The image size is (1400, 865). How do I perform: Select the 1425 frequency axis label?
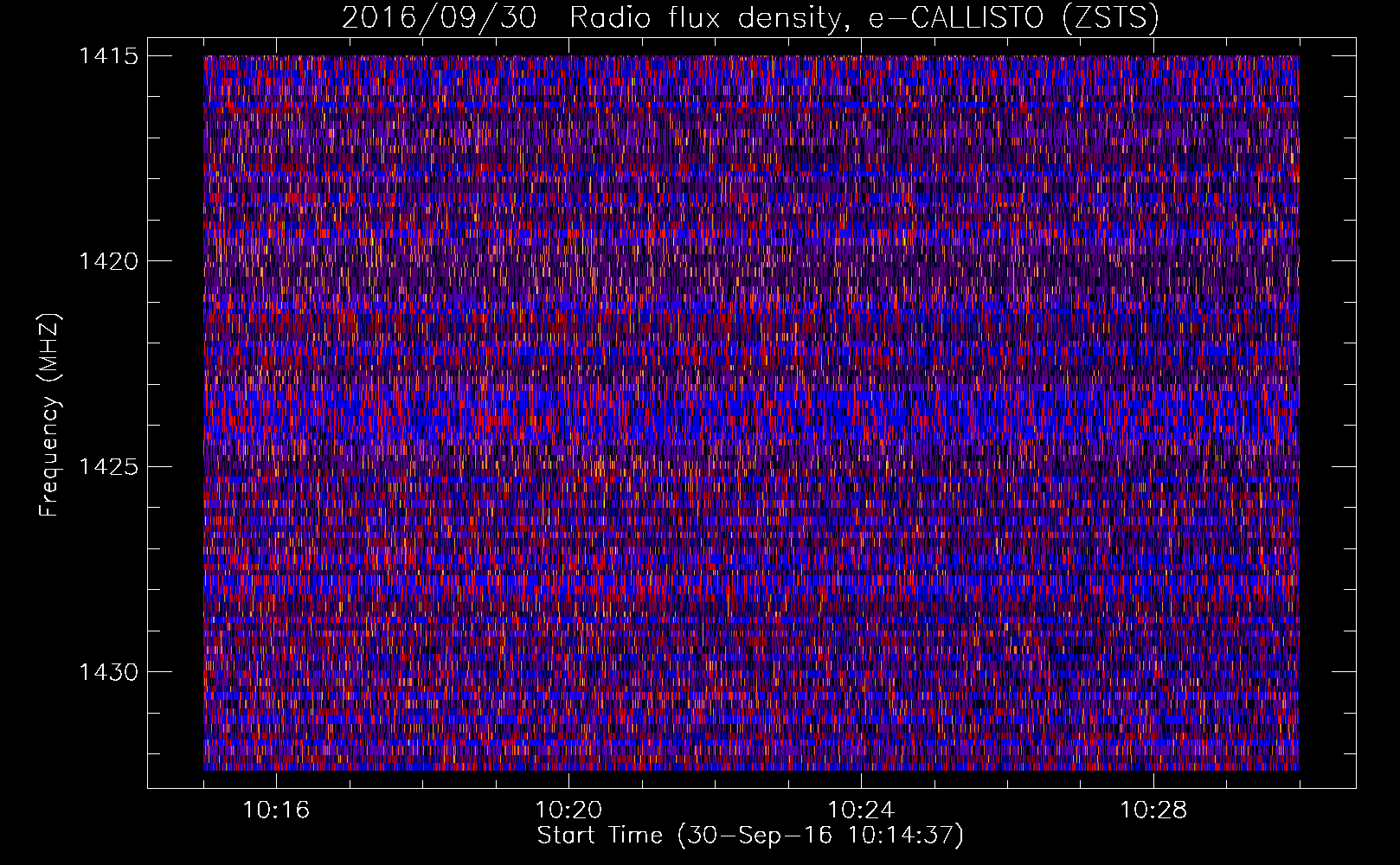tap(108, 467)
